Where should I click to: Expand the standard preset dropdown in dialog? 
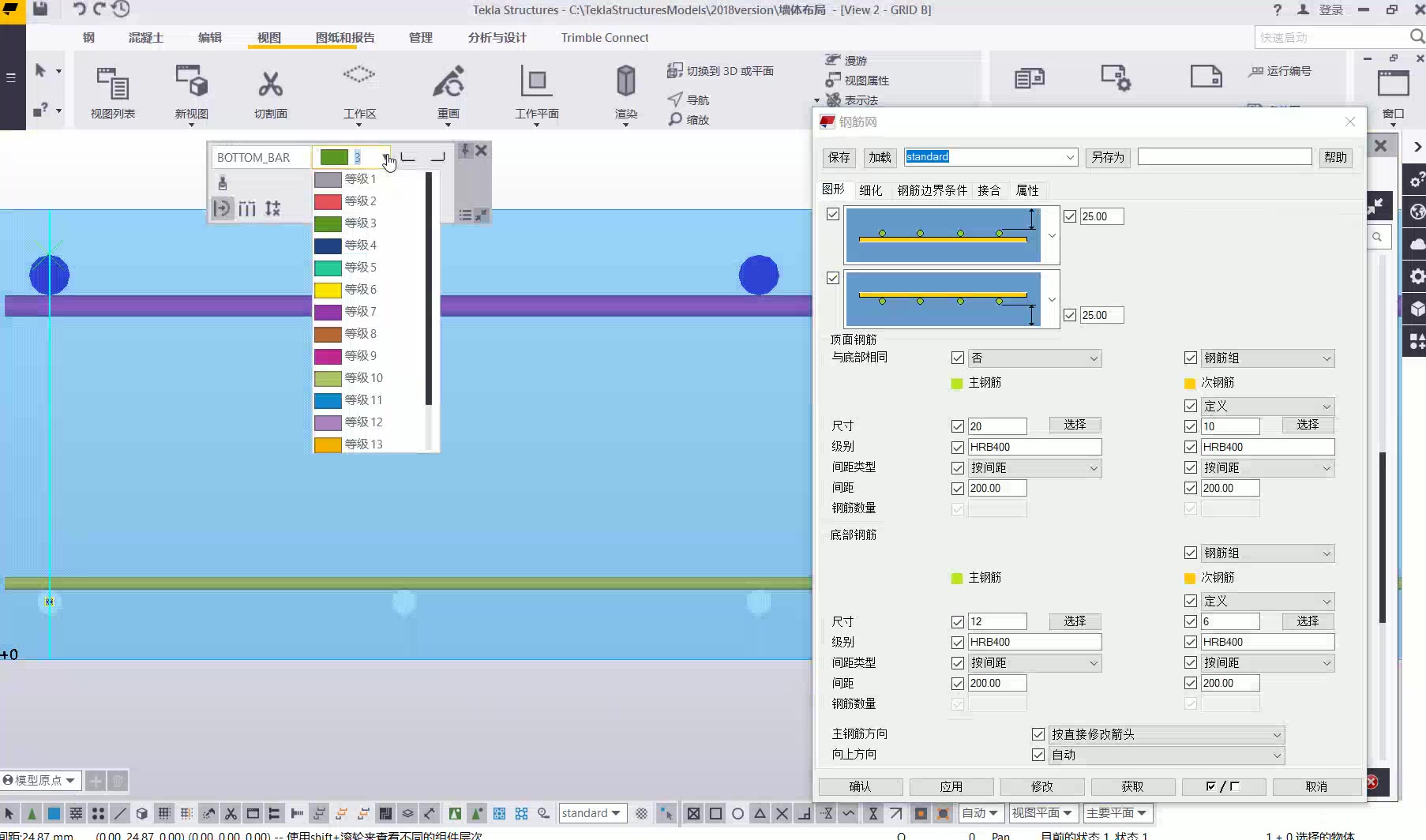[x=1070, y=157]
